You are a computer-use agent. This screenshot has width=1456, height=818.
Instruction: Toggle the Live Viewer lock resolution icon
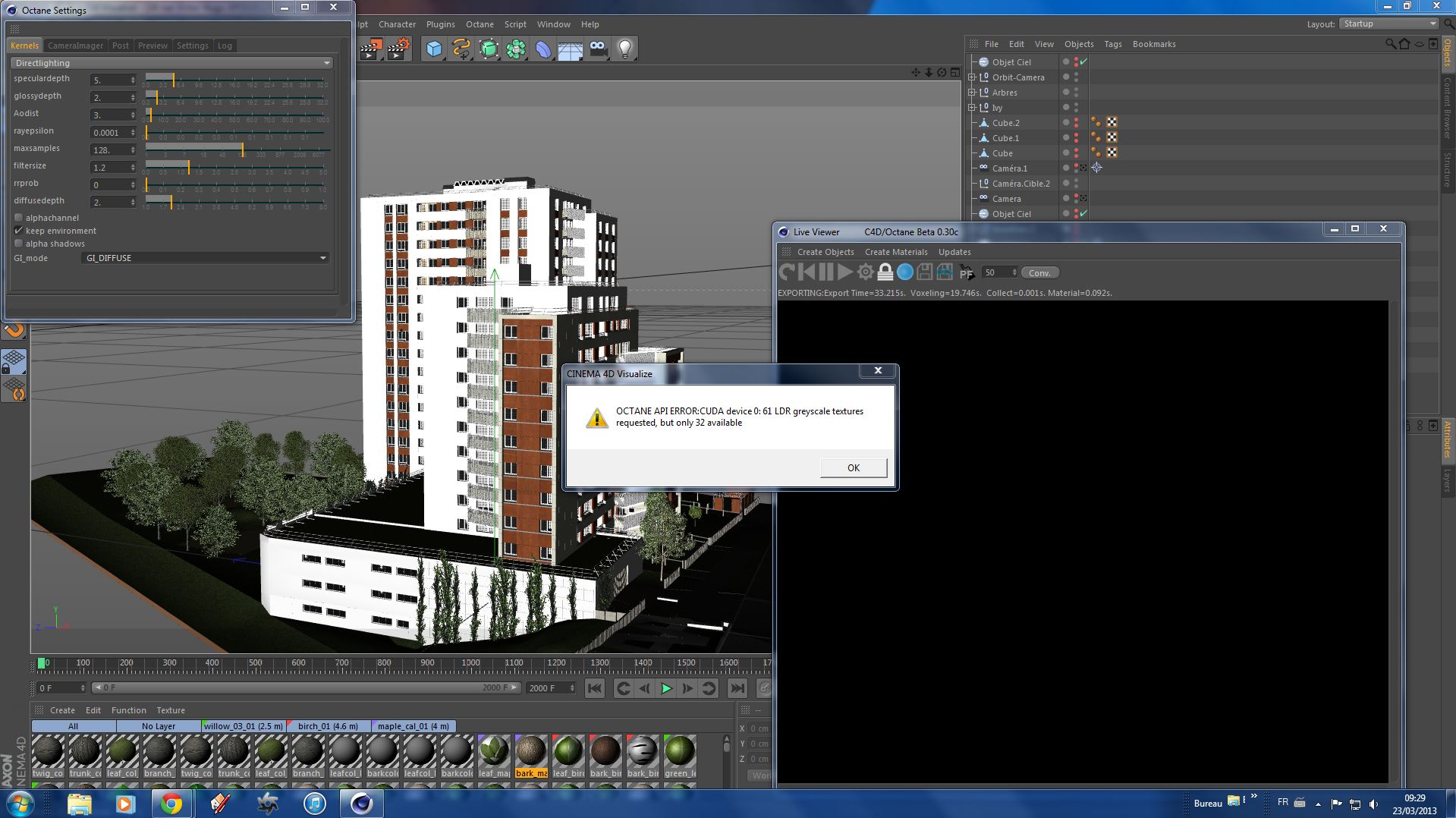885,272
